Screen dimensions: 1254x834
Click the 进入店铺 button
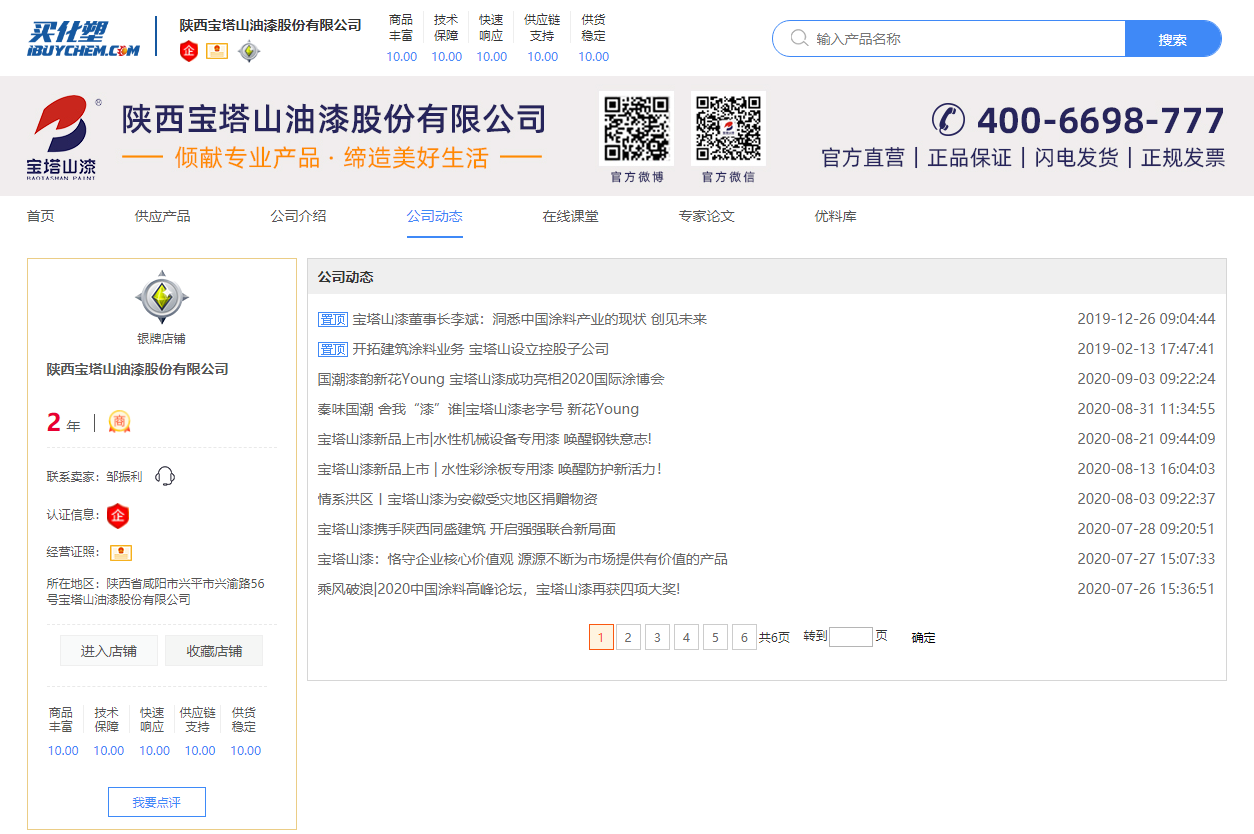pos(109,651)
